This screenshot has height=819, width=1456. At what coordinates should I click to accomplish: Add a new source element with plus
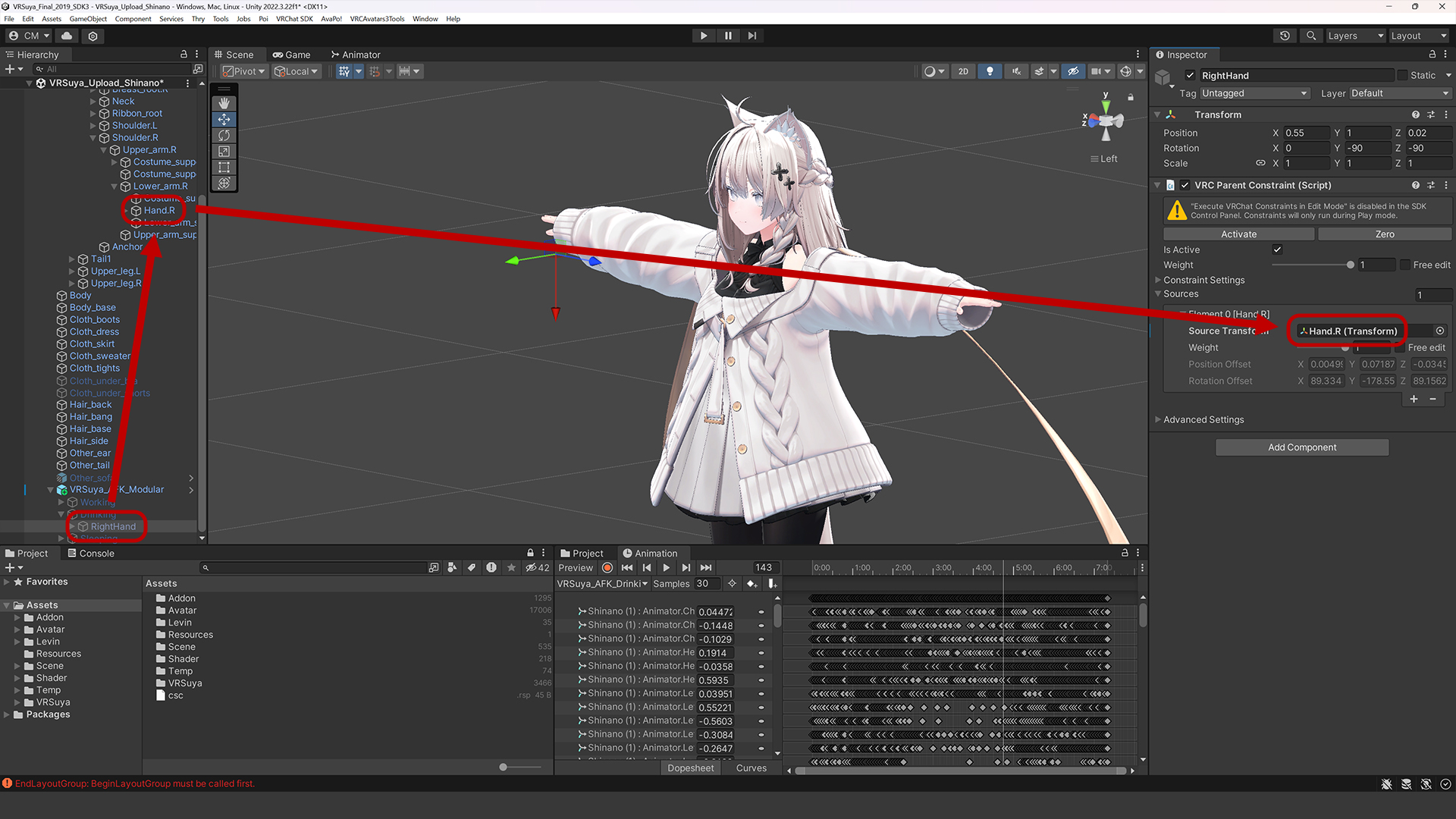[x=1414, y=399]
